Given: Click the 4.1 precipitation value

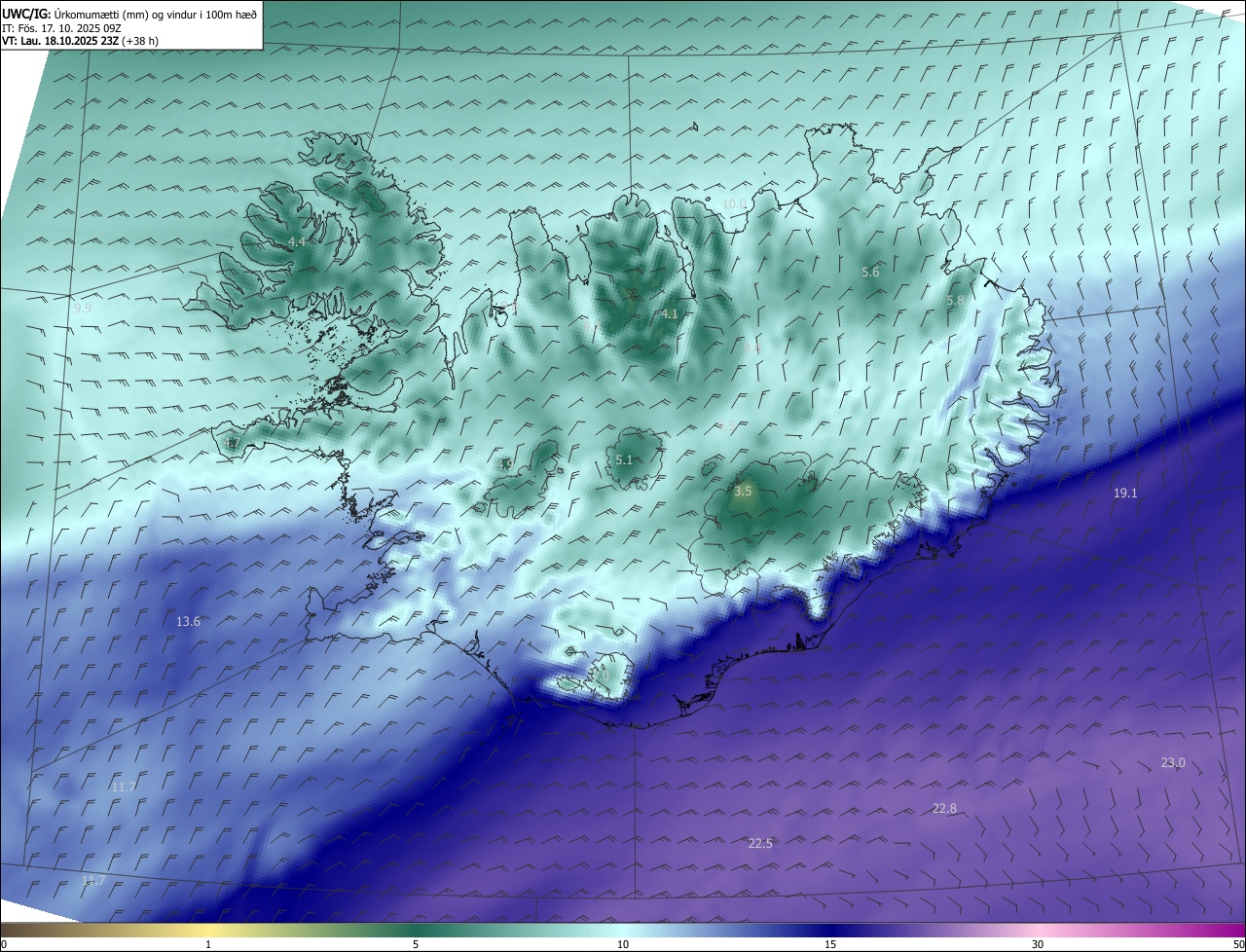Looking at the screenshot, I should click(x=669, y=313).
